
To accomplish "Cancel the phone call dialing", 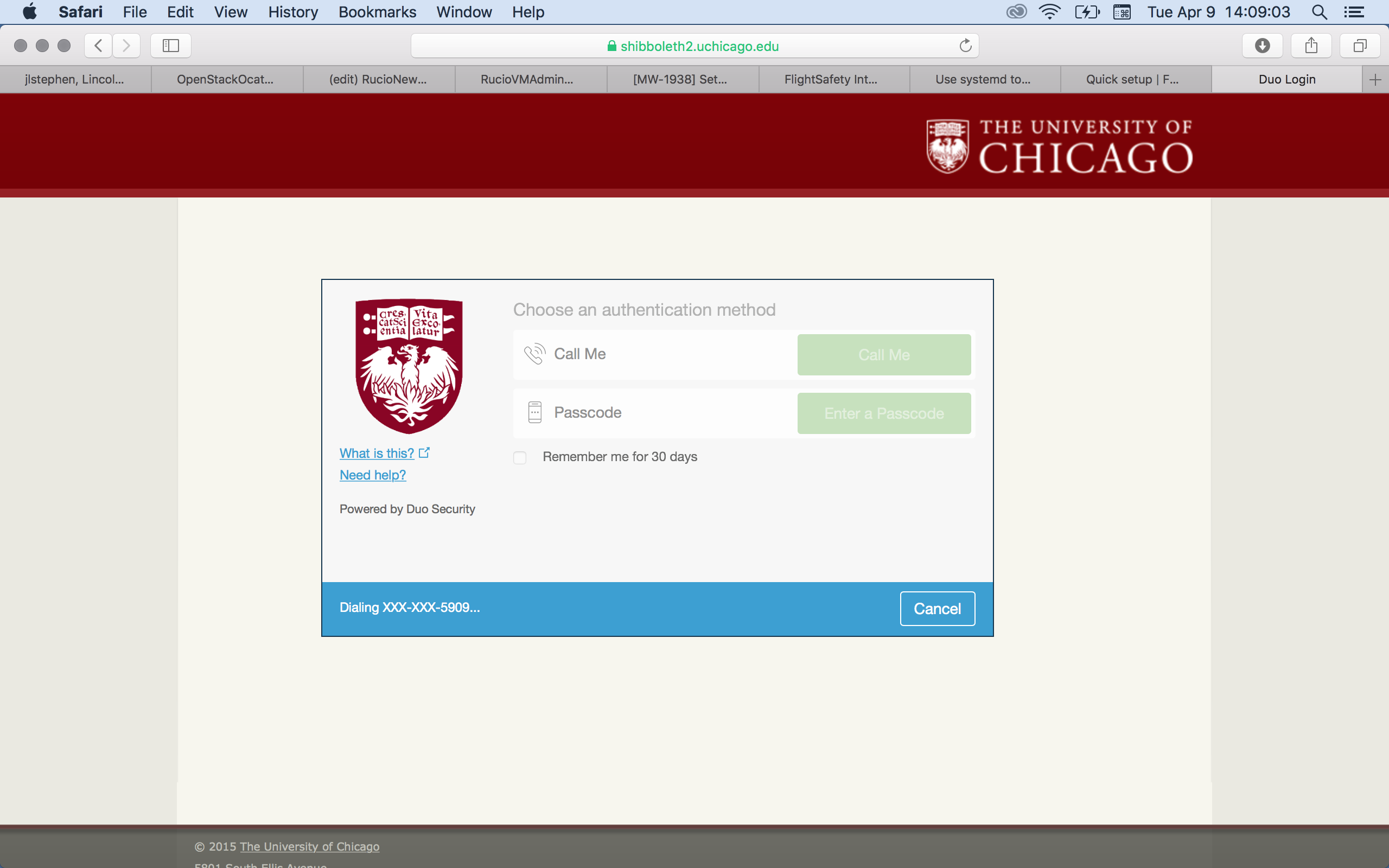I will [x=936, y=609].
